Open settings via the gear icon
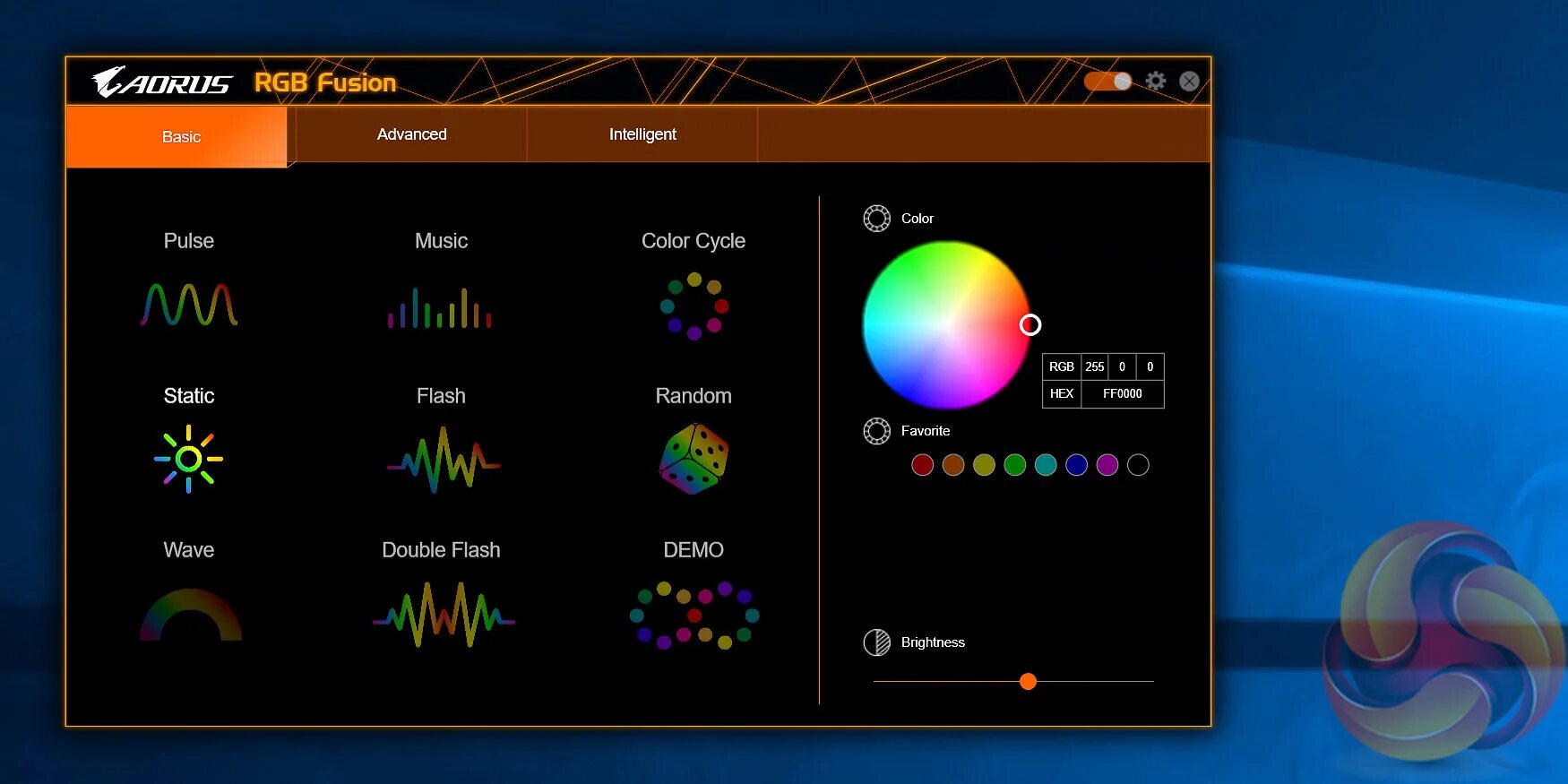The image size is (1568, 784). pyautogui.click(x=1156, y=81)
